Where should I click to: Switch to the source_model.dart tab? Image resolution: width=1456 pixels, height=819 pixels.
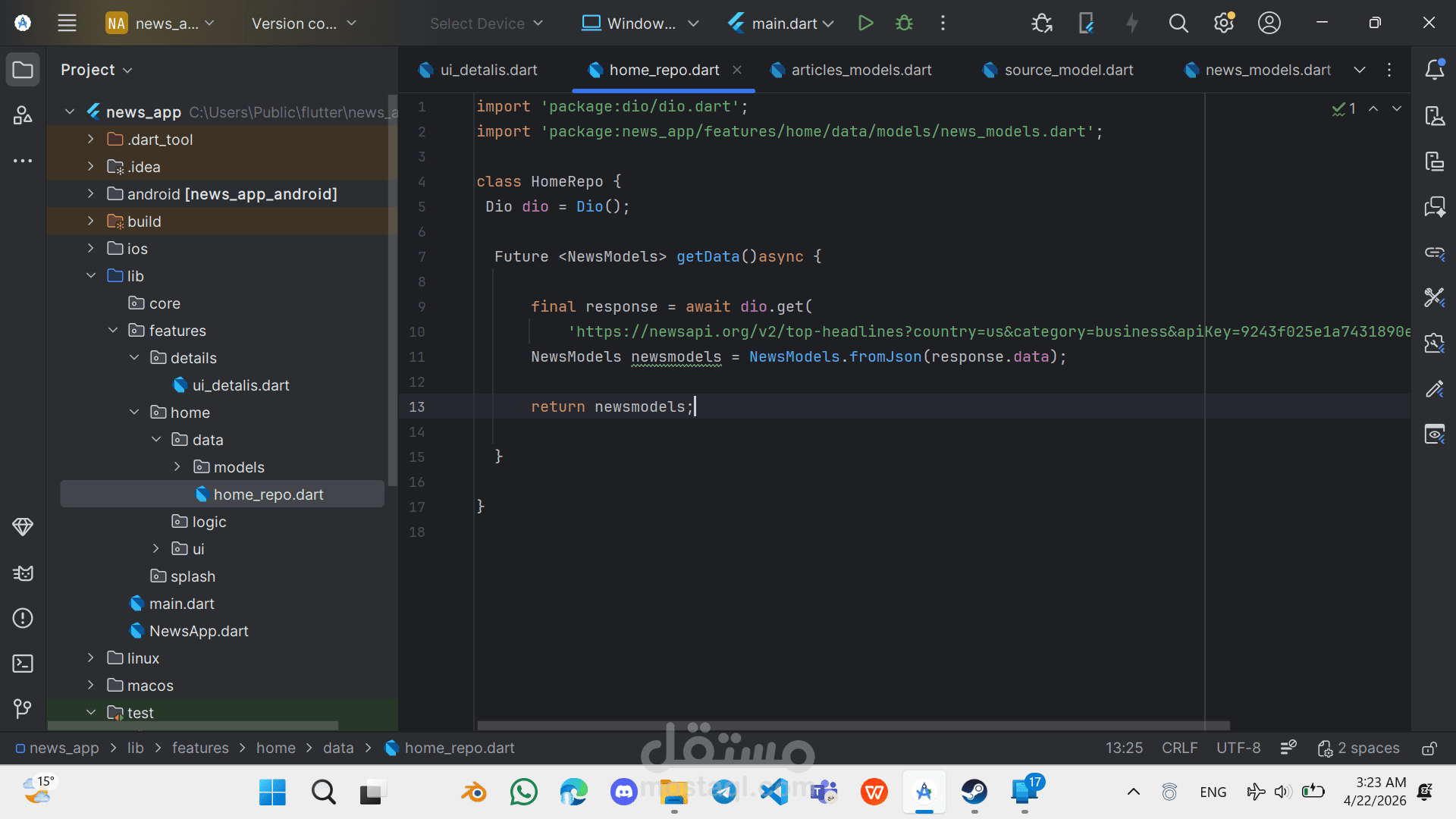click(x=1068, y=70)
